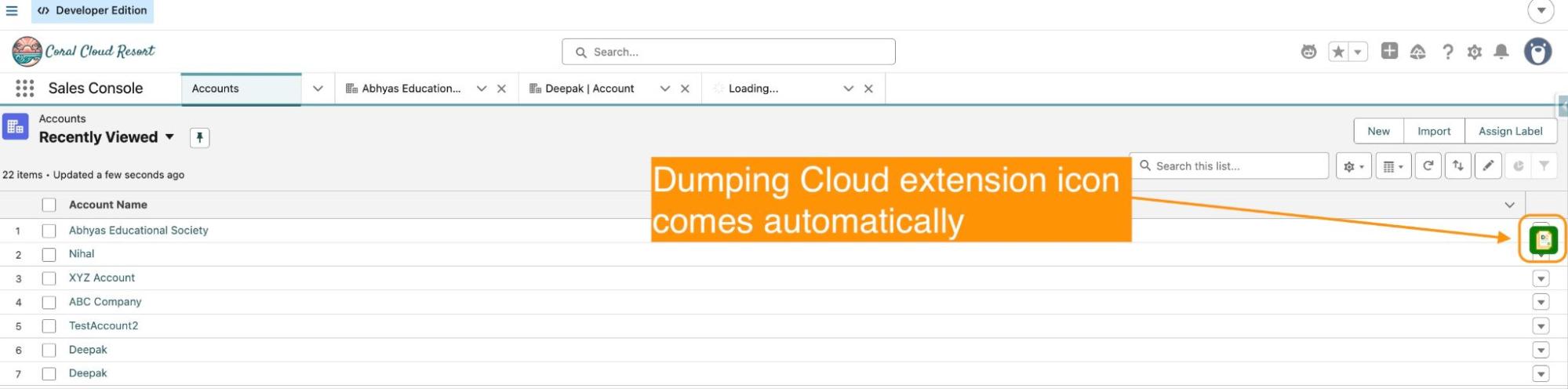Close the Loading tab
This screenshot has height=389, width=1568.
[x=868, y=89]
